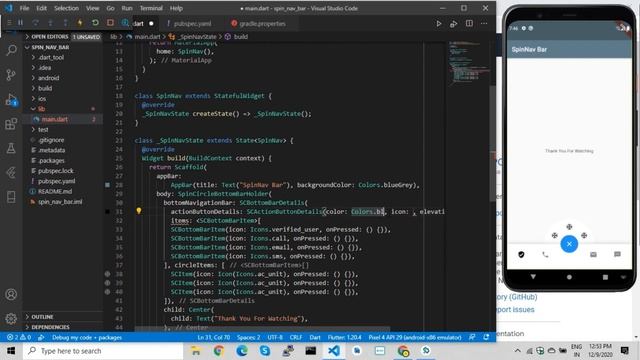Image resolution: width=640 pixels, height=360 pixels.
Task: Open Microsoft Edge from the taskbar
Action: click(242, 351)
